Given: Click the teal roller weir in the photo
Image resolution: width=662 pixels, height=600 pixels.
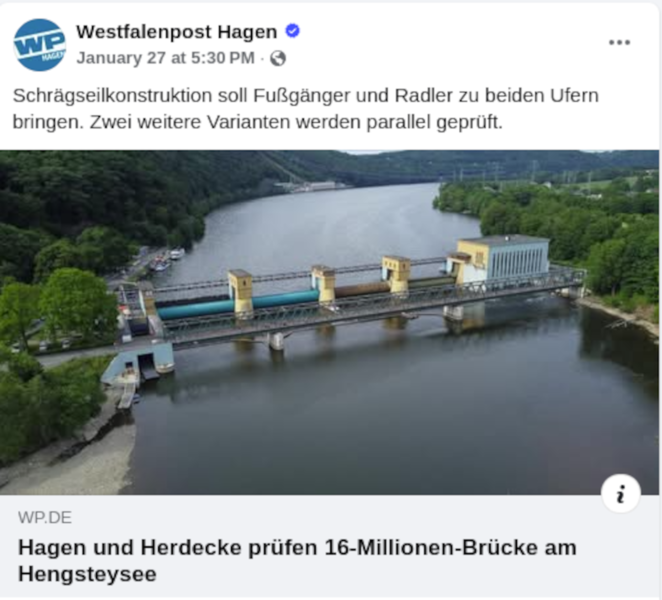Looking at the screenshot, I should pos(238,304).
